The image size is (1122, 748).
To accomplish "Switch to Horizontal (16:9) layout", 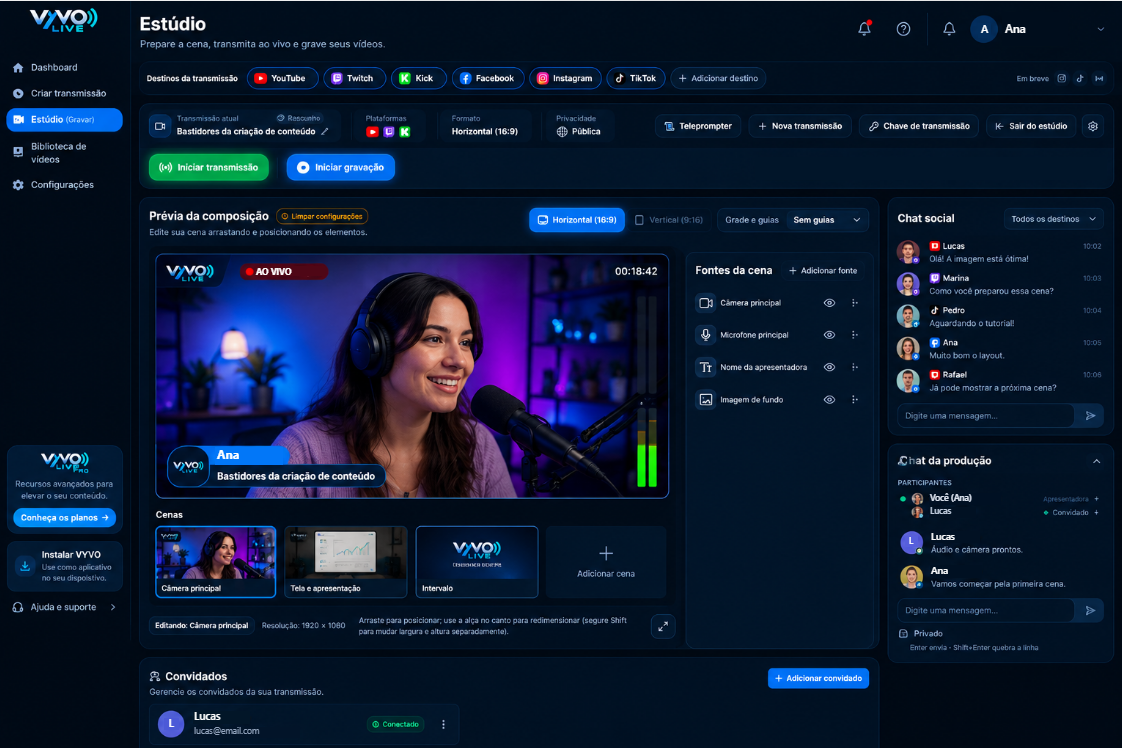I will [x=577, y=220].
